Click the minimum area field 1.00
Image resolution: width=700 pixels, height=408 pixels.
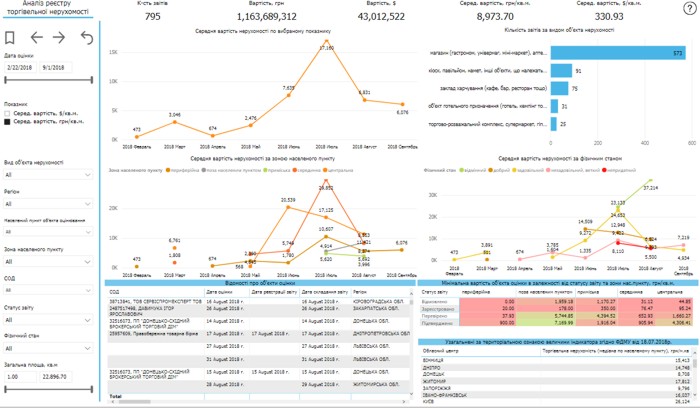(x=20, y=376)
